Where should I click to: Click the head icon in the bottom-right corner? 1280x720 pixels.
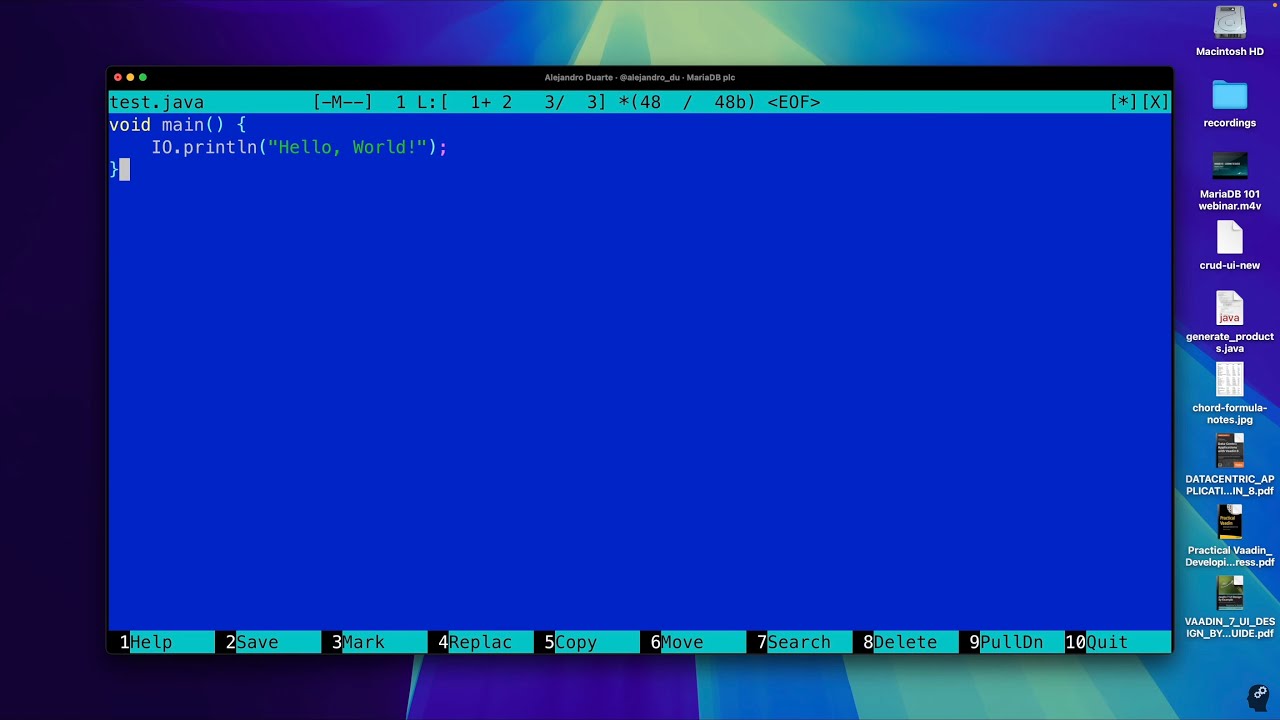pyautogui.click(x=1258, y=697)
